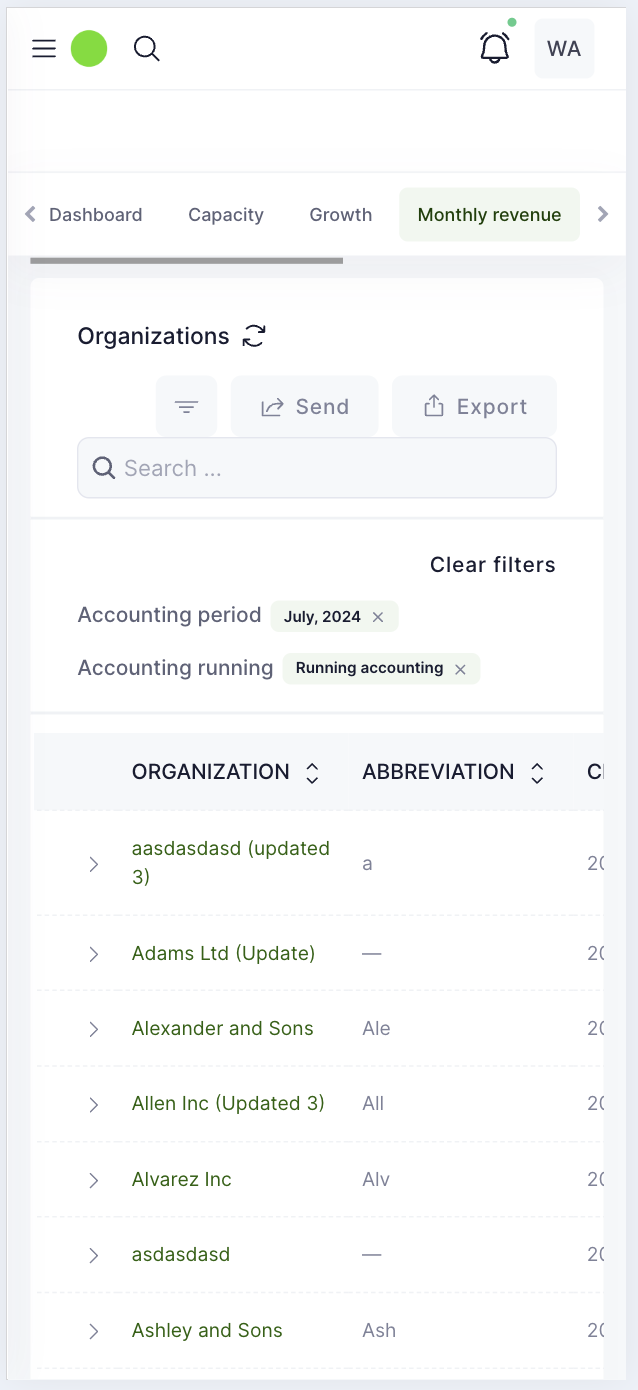Expand the Alexander and Sons row
Screen dimensions: 638x1390
[x=94, y=1029]
